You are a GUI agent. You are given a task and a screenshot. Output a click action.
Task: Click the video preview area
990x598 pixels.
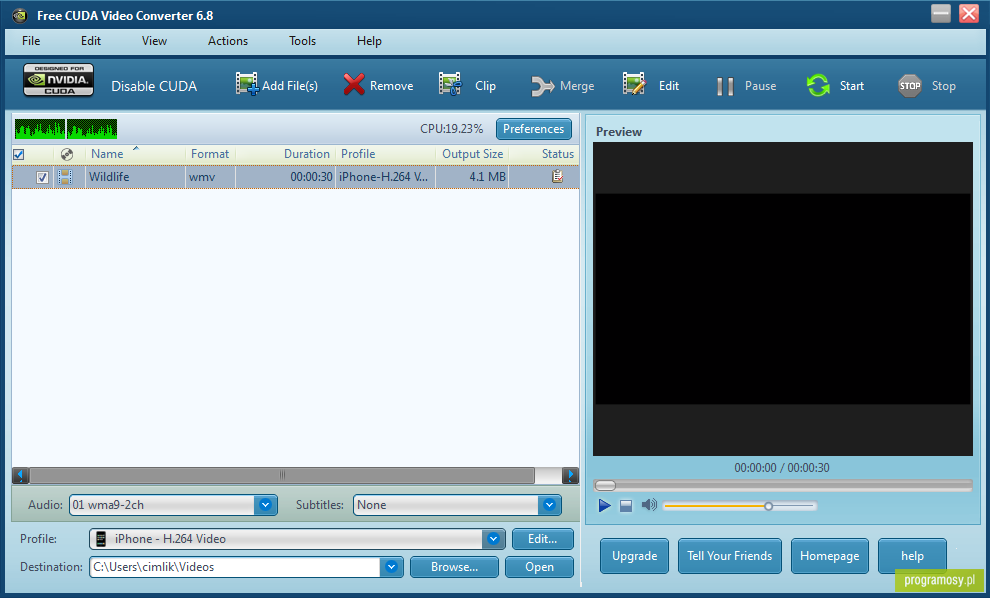click(783, 299)
